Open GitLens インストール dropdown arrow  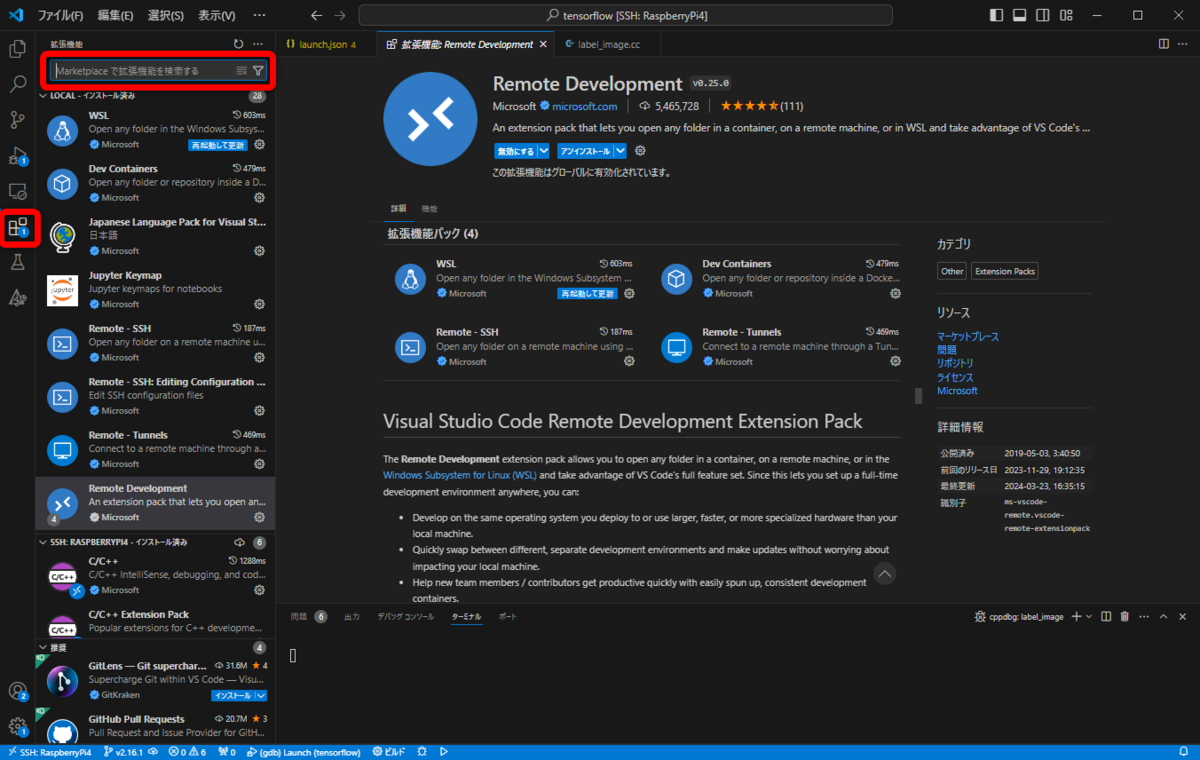[261, 695]
